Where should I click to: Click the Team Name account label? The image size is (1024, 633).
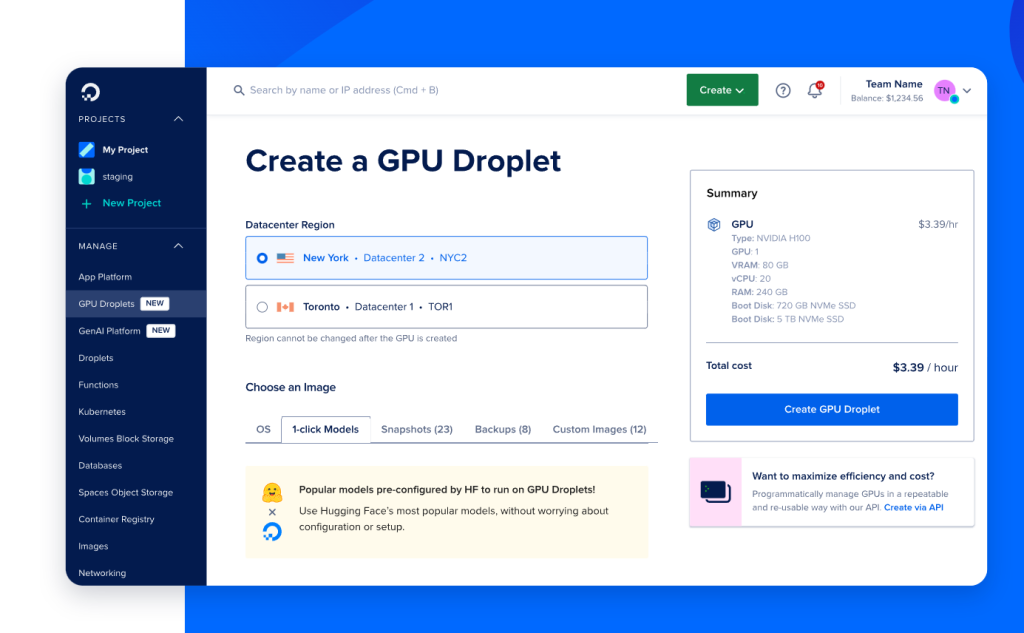coord(894,84)
